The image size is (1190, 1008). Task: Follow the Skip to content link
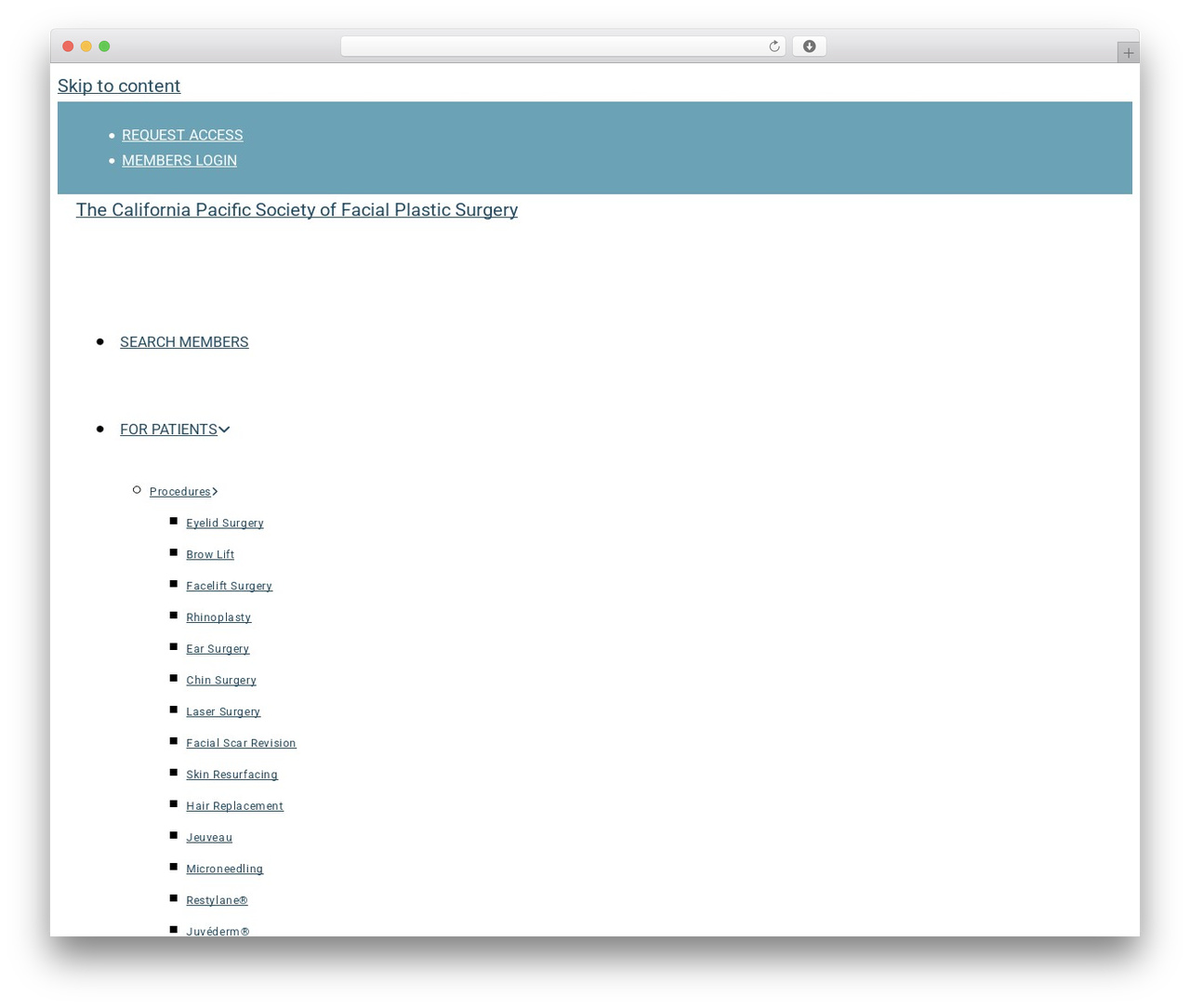pyautogui.click(x=119, y=86)
